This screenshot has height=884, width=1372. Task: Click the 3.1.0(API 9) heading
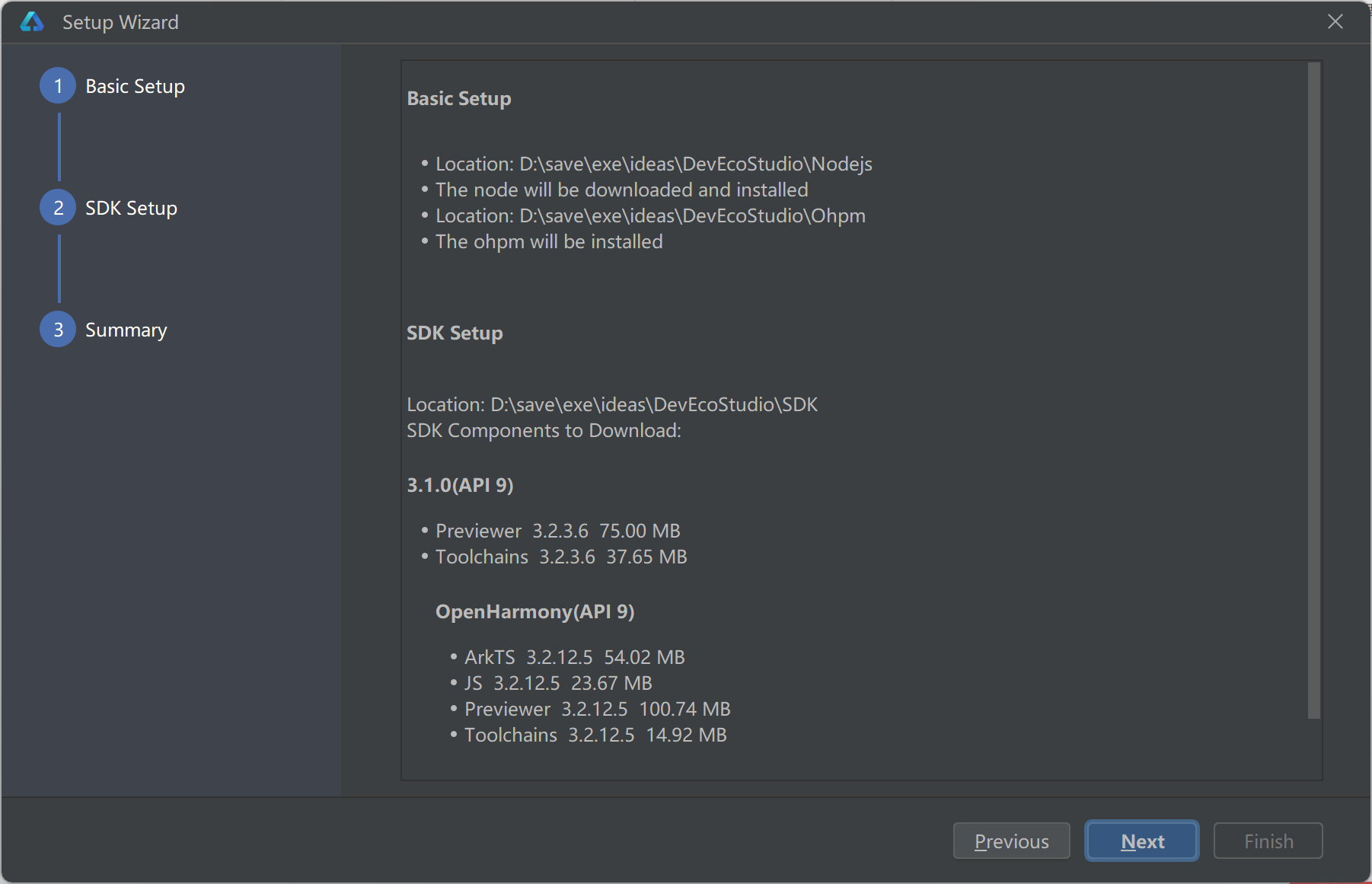click(460, 485)
